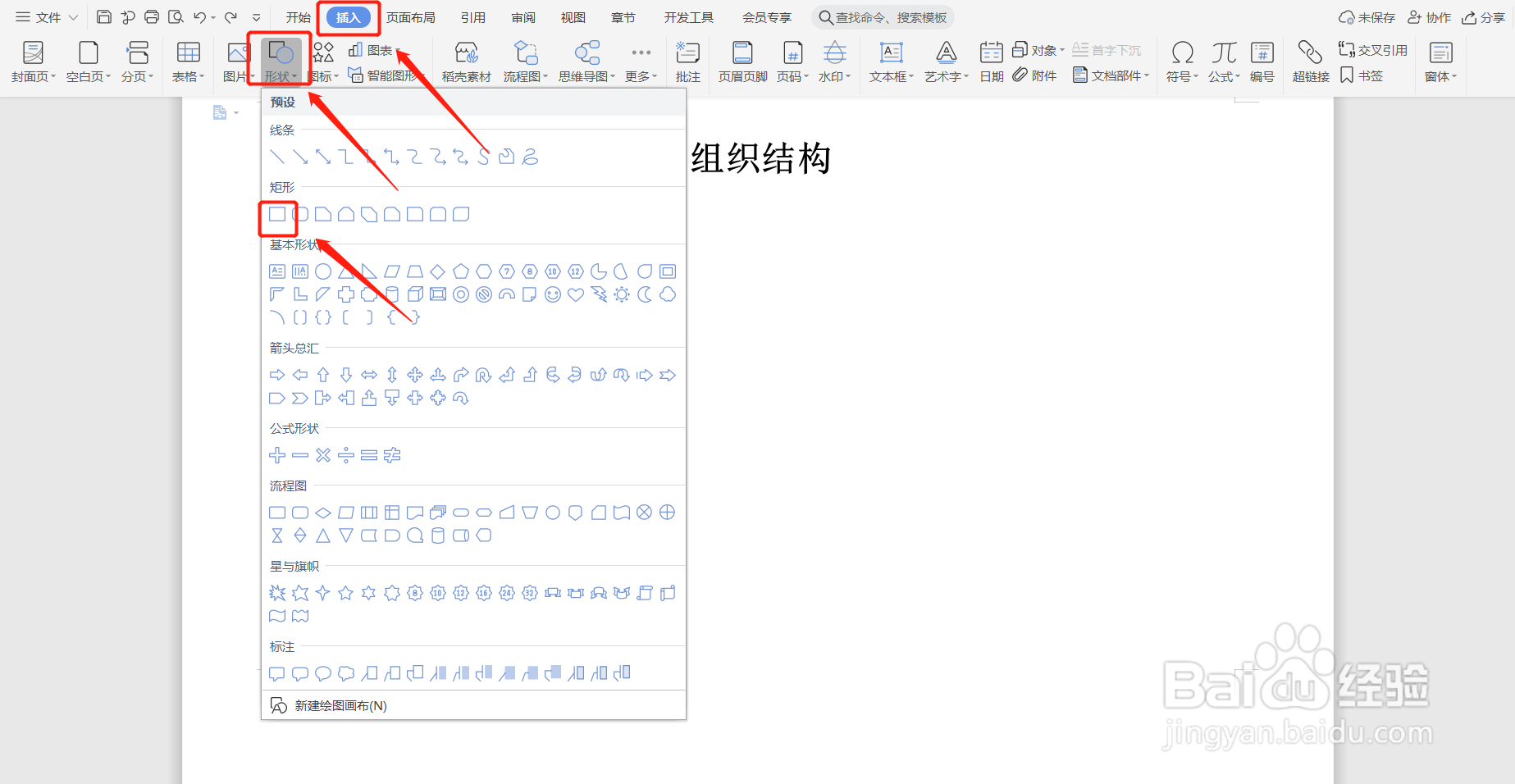Screen dimensions: 1515x784
Task: Click the 分享 button
Action: point(1483,17)
